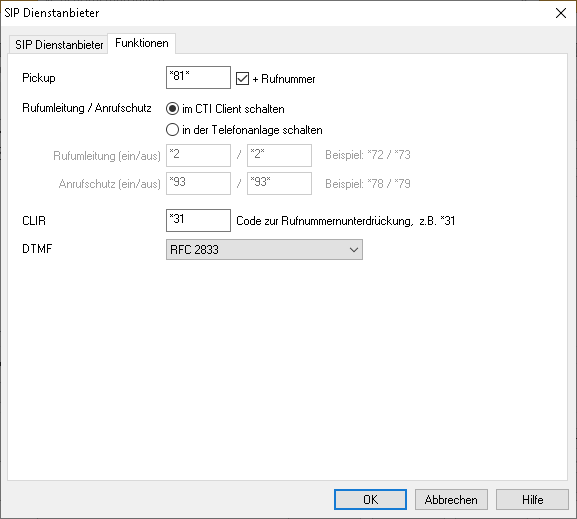577x519 pixels.
Task: Confirm settings with the OK button
Action: [x=370, y=499]
